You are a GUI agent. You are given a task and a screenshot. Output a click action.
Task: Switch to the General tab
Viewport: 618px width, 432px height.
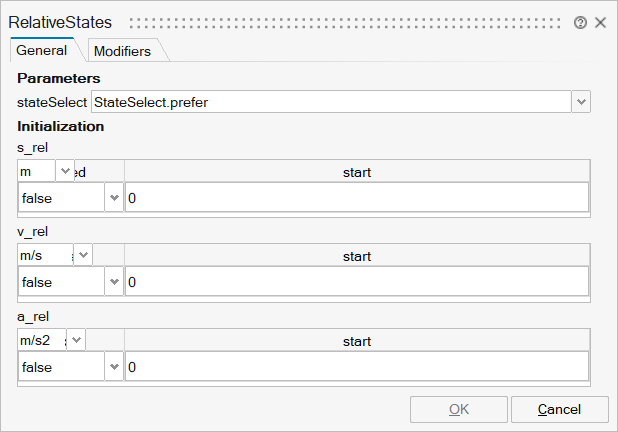[42, 50]
